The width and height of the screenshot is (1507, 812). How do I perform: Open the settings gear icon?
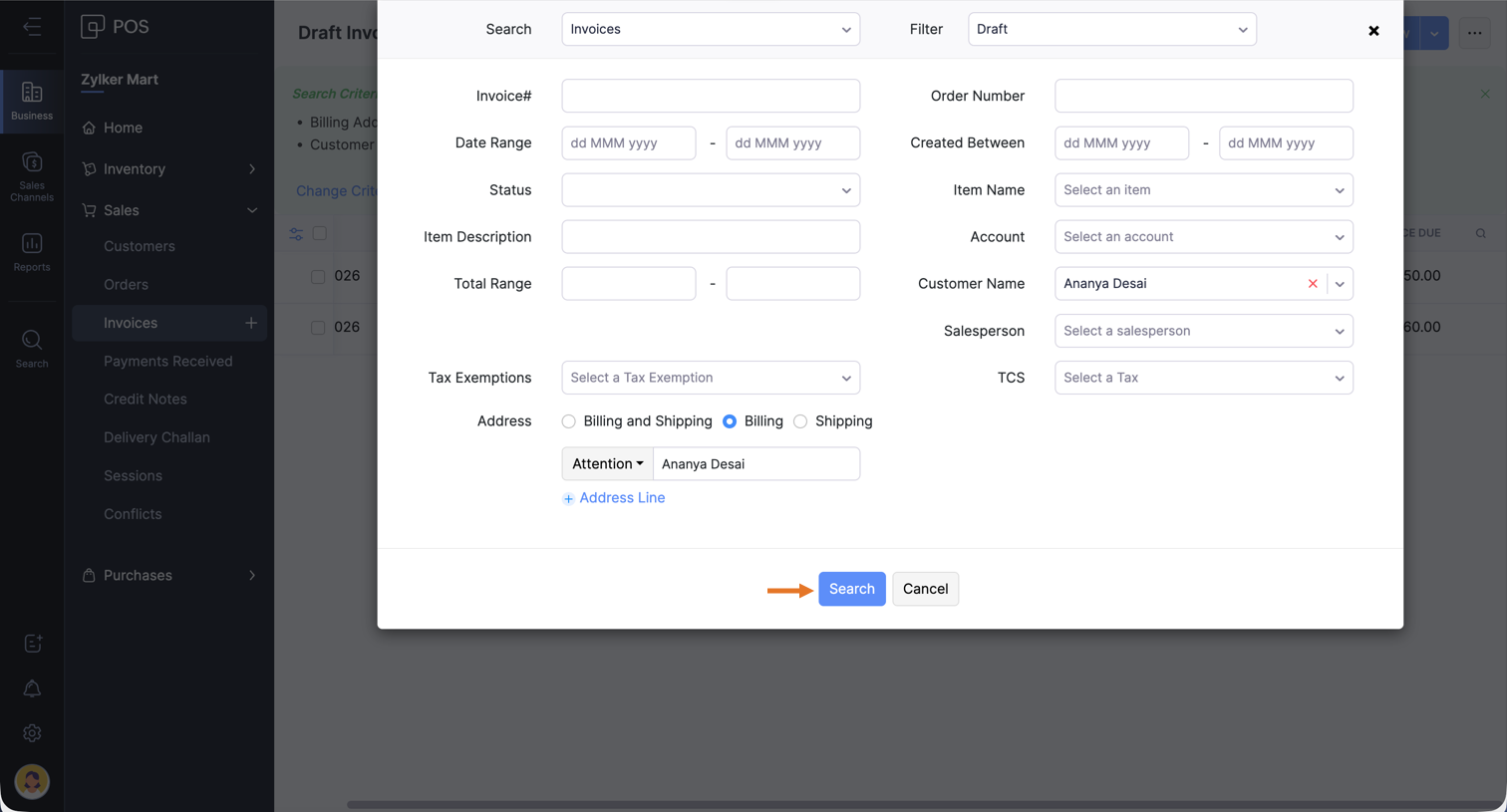tap(32, 733)
